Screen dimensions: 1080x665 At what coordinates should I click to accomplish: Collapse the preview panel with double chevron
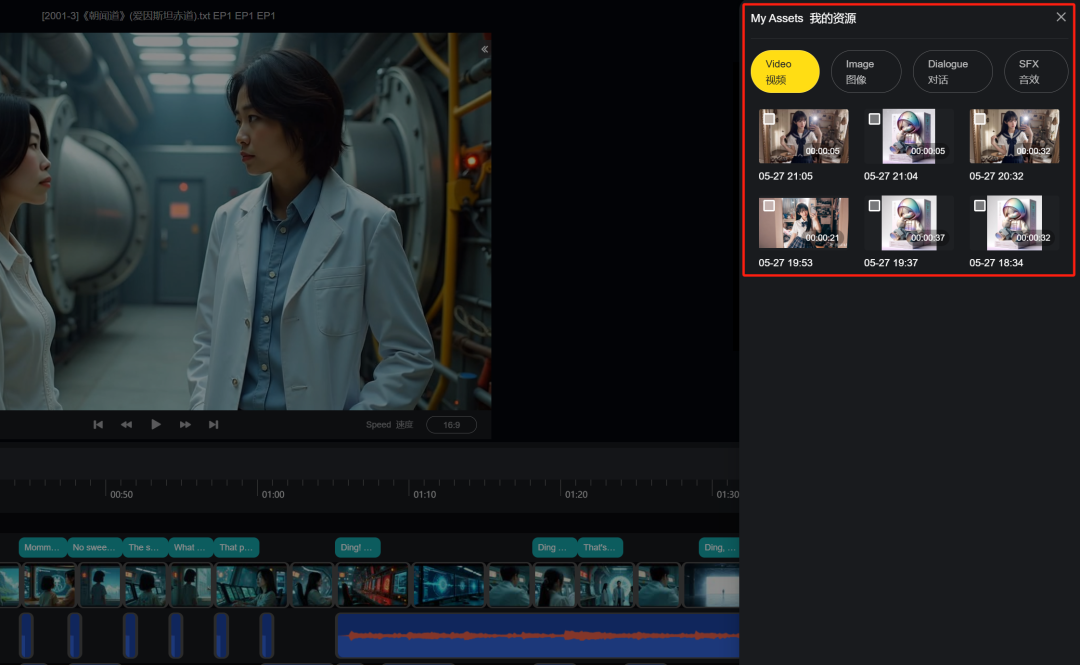[x=484, y=49]
